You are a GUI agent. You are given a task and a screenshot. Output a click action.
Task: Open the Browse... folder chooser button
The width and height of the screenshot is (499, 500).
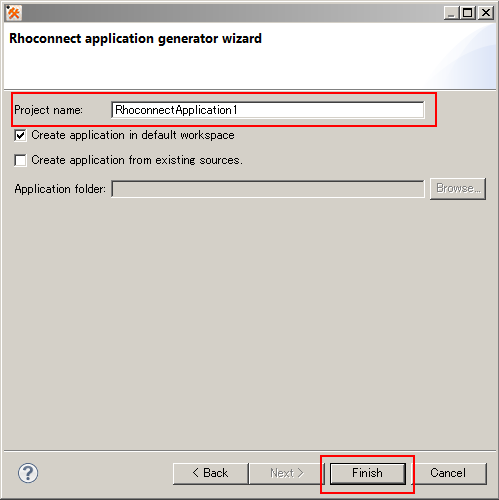tap(458, 189)
